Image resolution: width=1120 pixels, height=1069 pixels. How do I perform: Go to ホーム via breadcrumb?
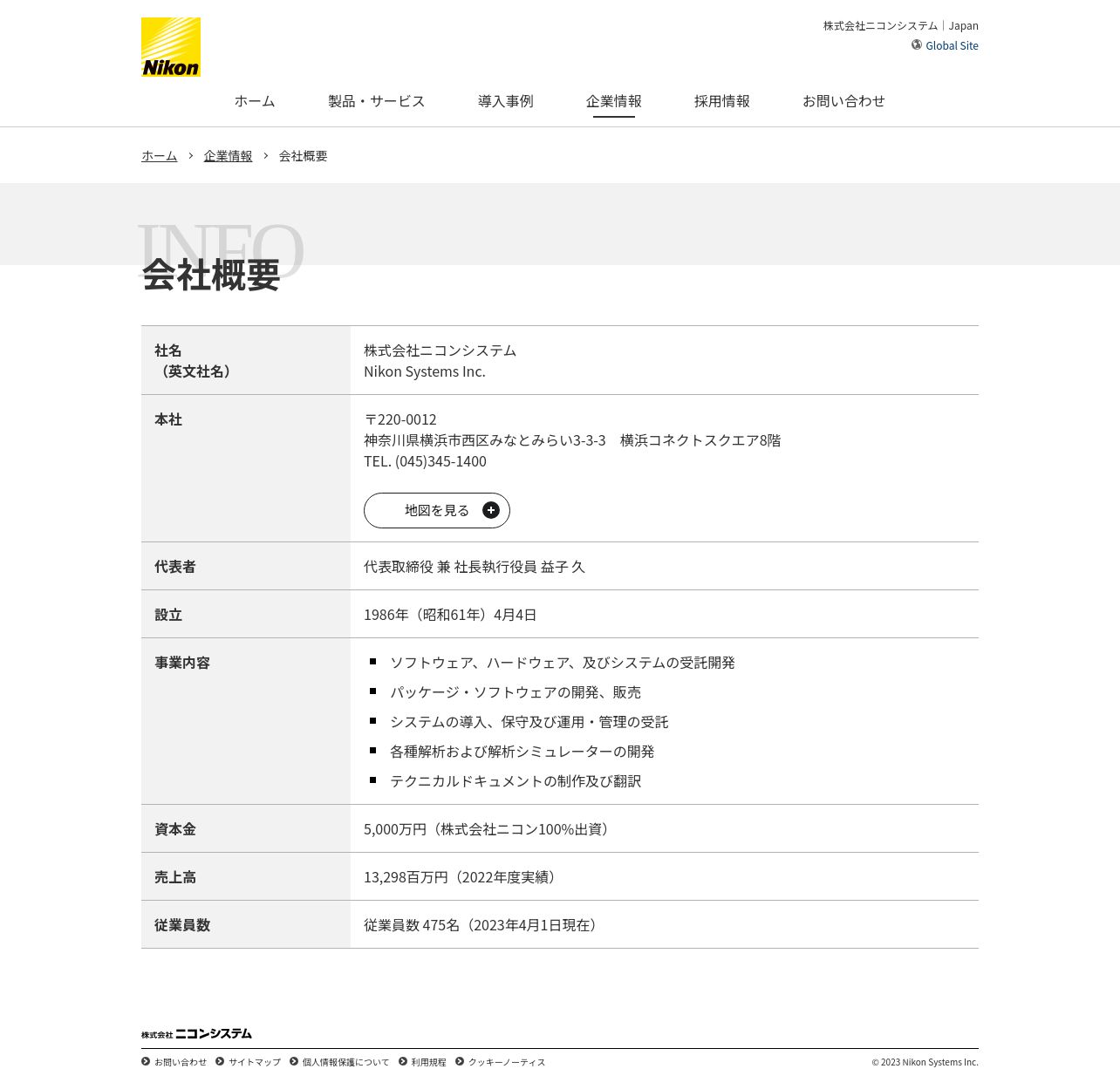pos(160,156)
